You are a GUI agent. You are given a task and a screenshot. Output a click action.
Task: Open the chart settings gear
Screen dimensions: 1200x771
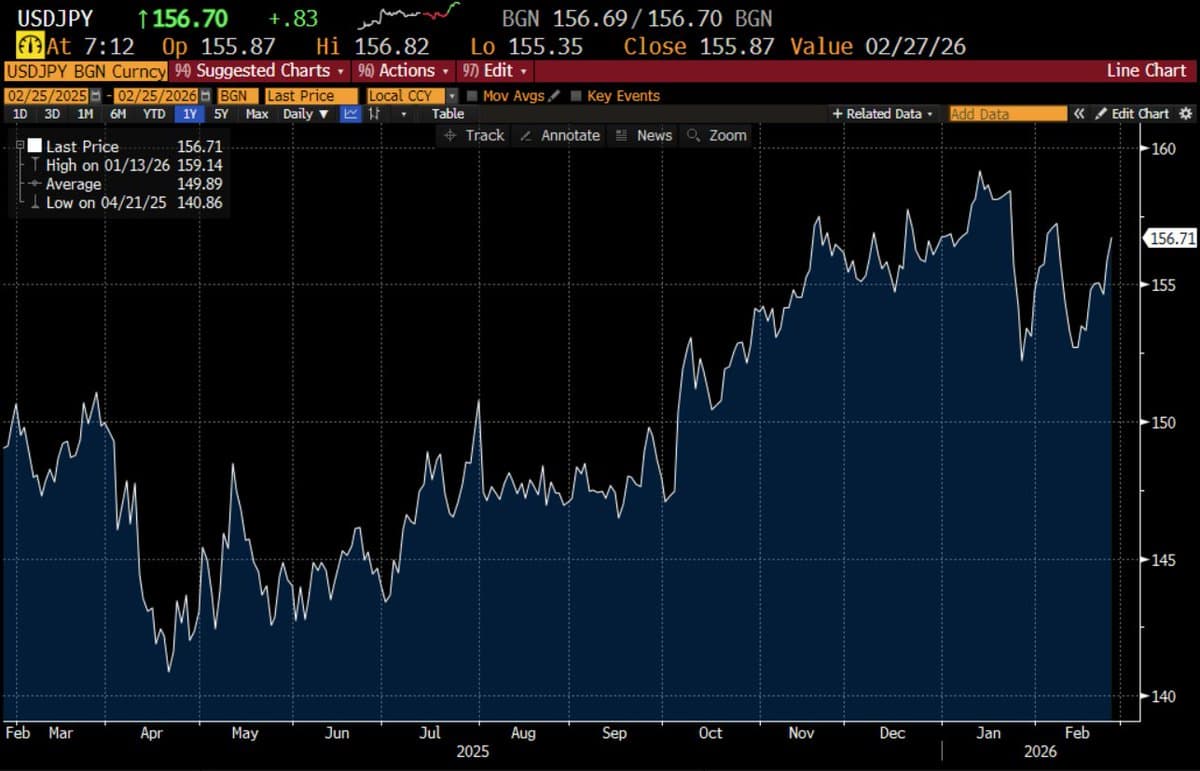(x=1188, y=113)
